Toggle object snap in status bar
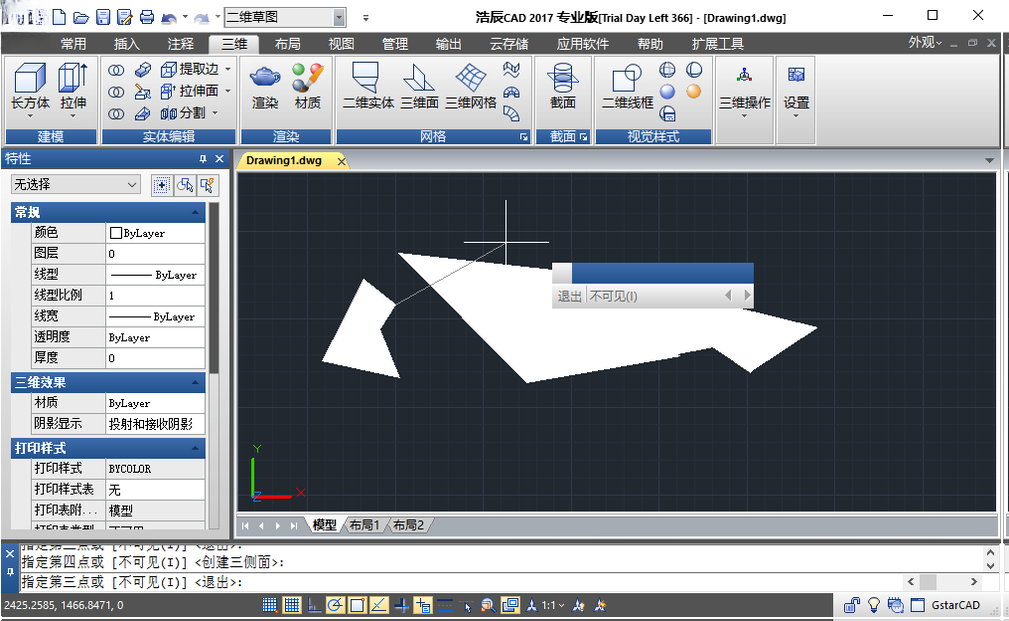 357,605
